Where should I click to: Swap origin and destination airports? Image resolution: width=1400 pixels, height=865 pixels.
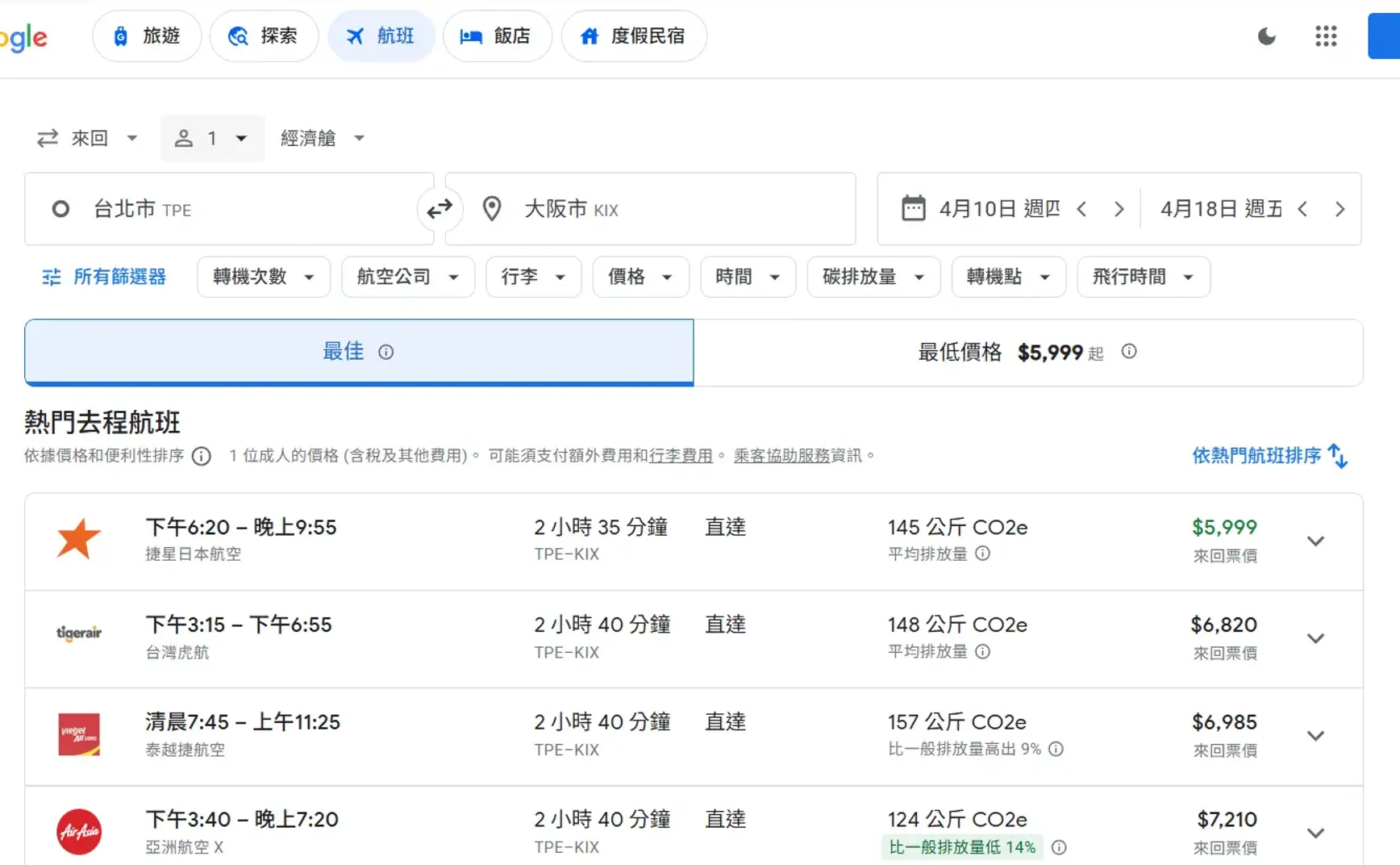point(440,210)
